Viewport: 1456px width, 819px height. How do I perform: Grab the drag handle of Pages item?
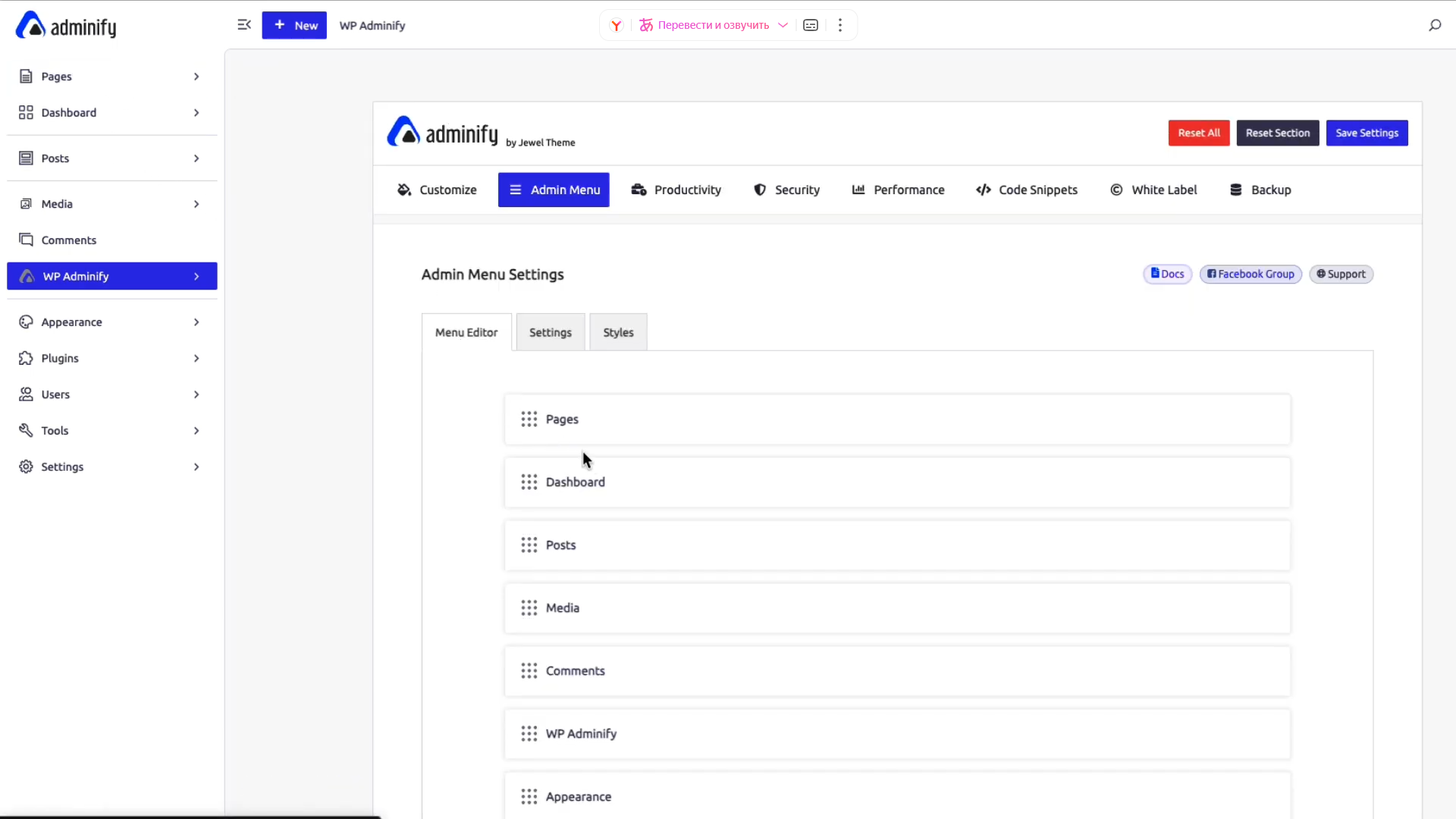coord(529,419)
